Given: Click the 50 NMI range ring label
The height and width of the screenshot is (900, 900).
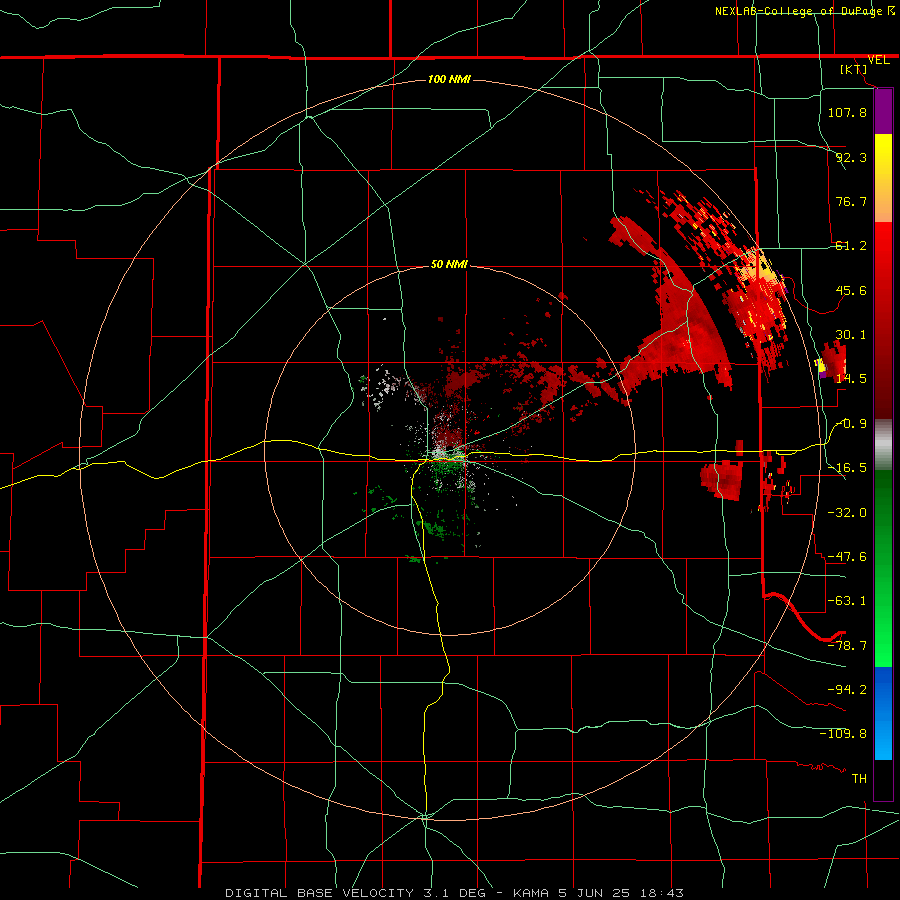Looking at the screenshot, I should (449, 264).
